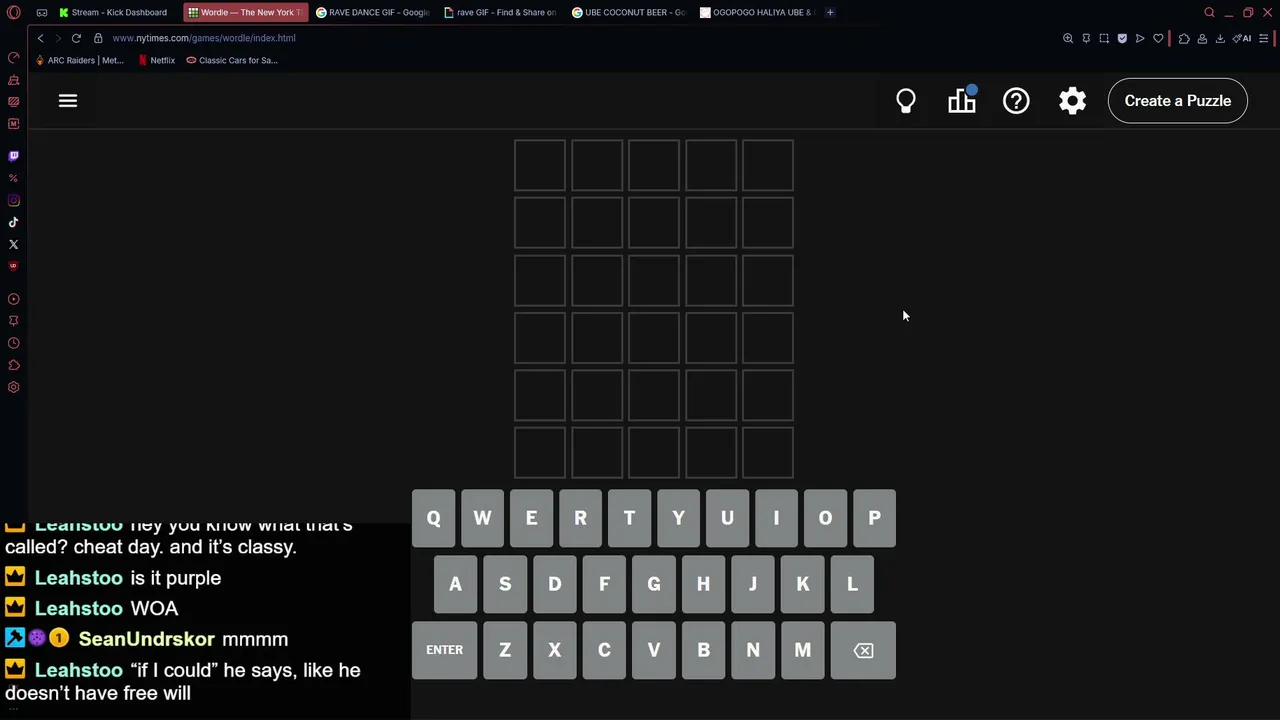This screenshot has width=1280, height=720.
Task: Open ARC Raiders bookmark
Action: point(80,60)
